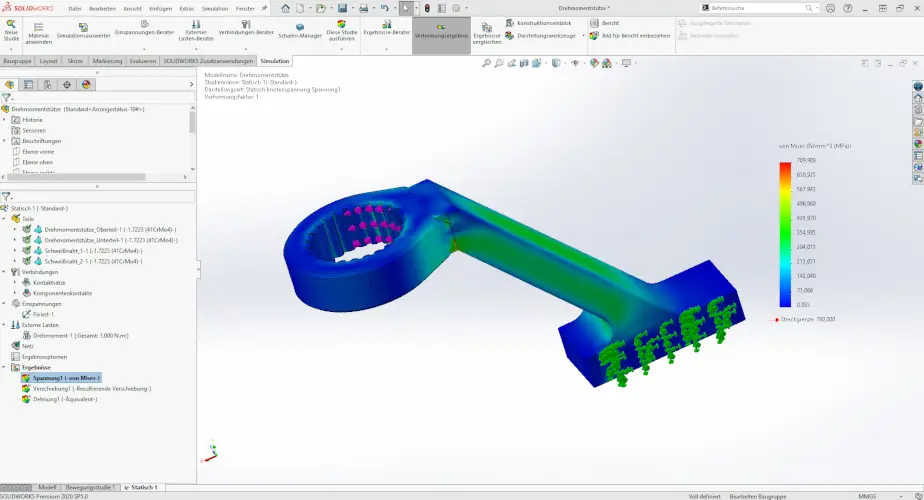Click the von Mises color legend bar
This screenshot has height=500, width=924.
pos(785,233)
